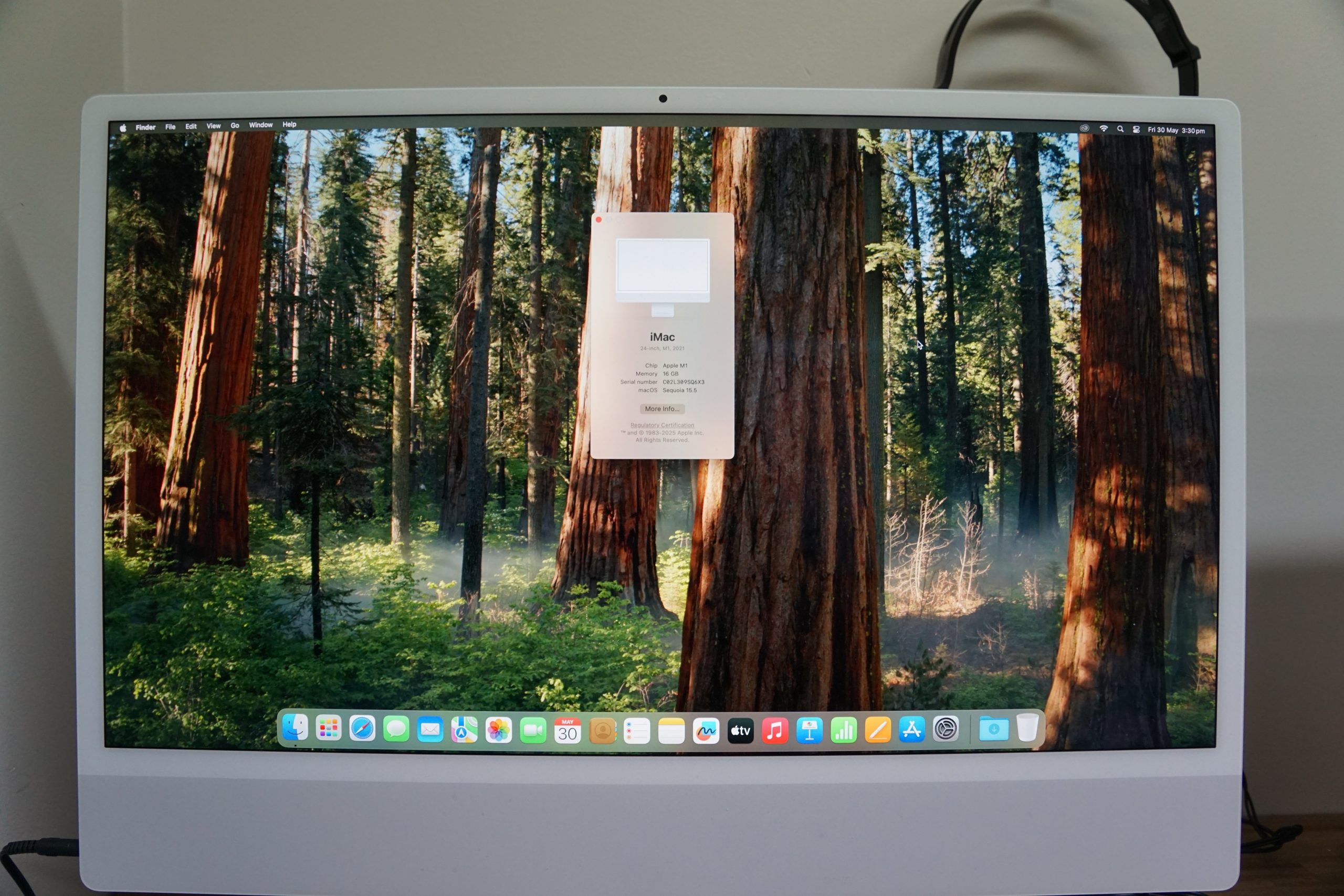
Task: Launch the Music app
Action: coord(775,731)
